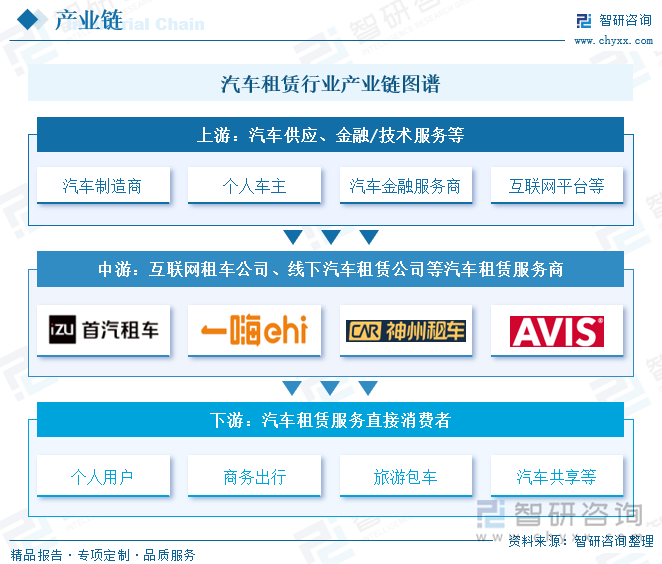This screenshot has width=662, height=564.
Task: Click the title 汽车租赁行业产业链图谱
Action: point(330,84)
